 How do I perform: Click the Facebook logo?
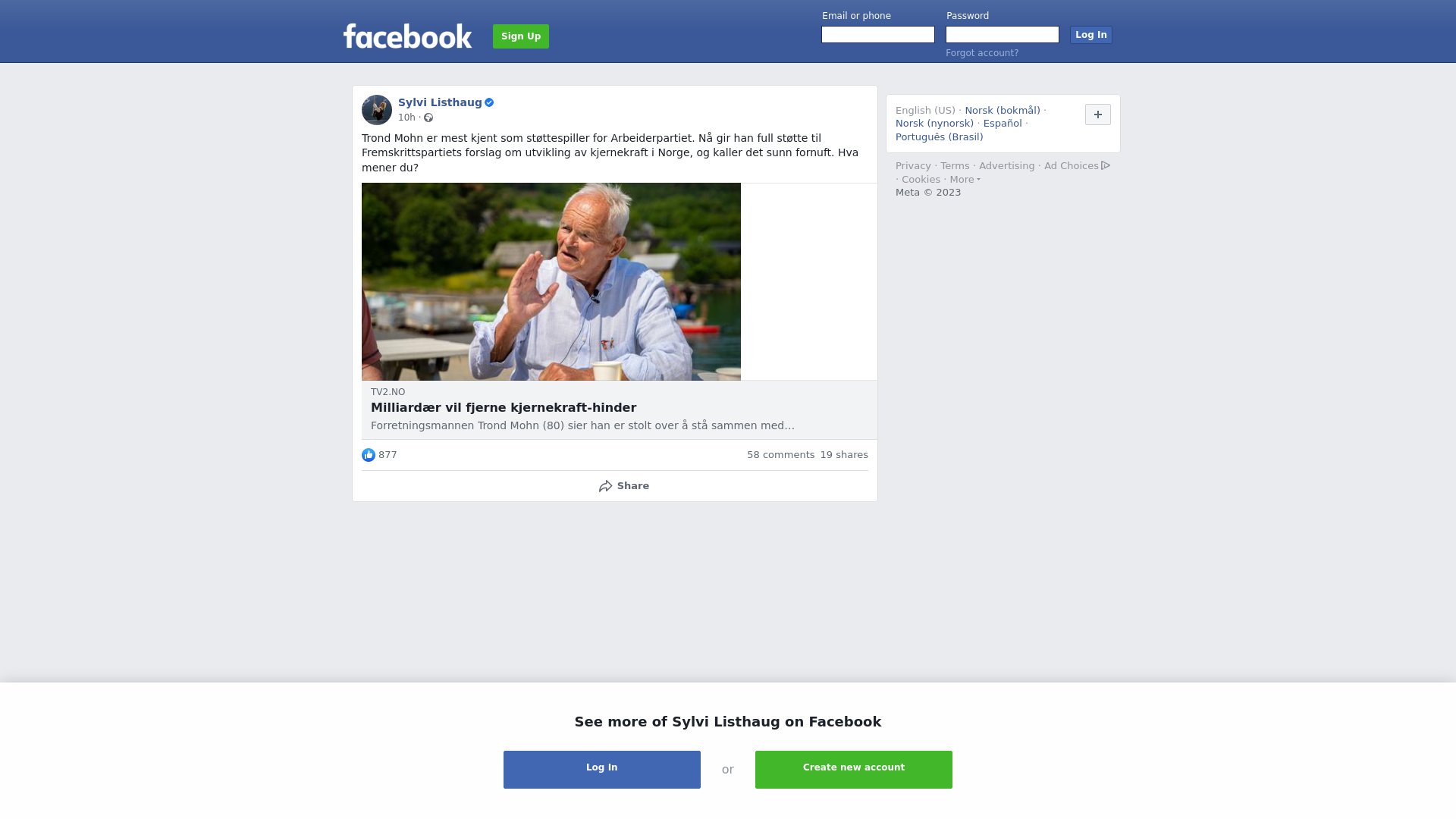pos(407,36)
